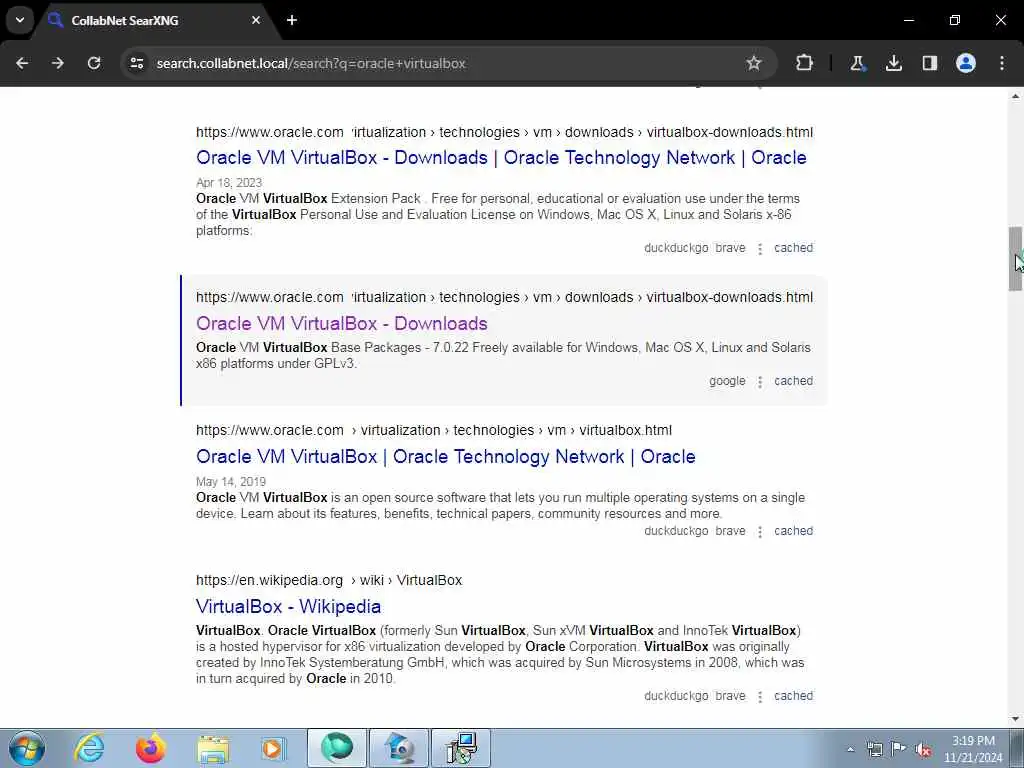Click the 'May 14, 2019' date
1024x768 pixels.
click(231, 482)
